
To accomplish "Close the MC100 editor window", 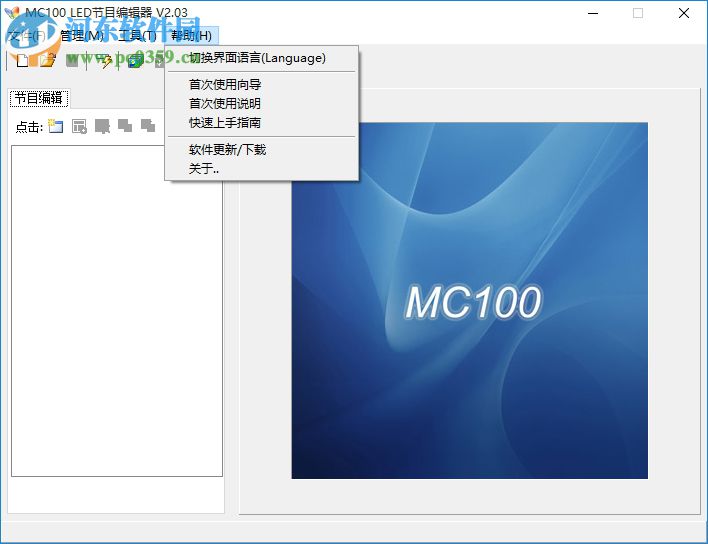I will (x=684, y=13).
